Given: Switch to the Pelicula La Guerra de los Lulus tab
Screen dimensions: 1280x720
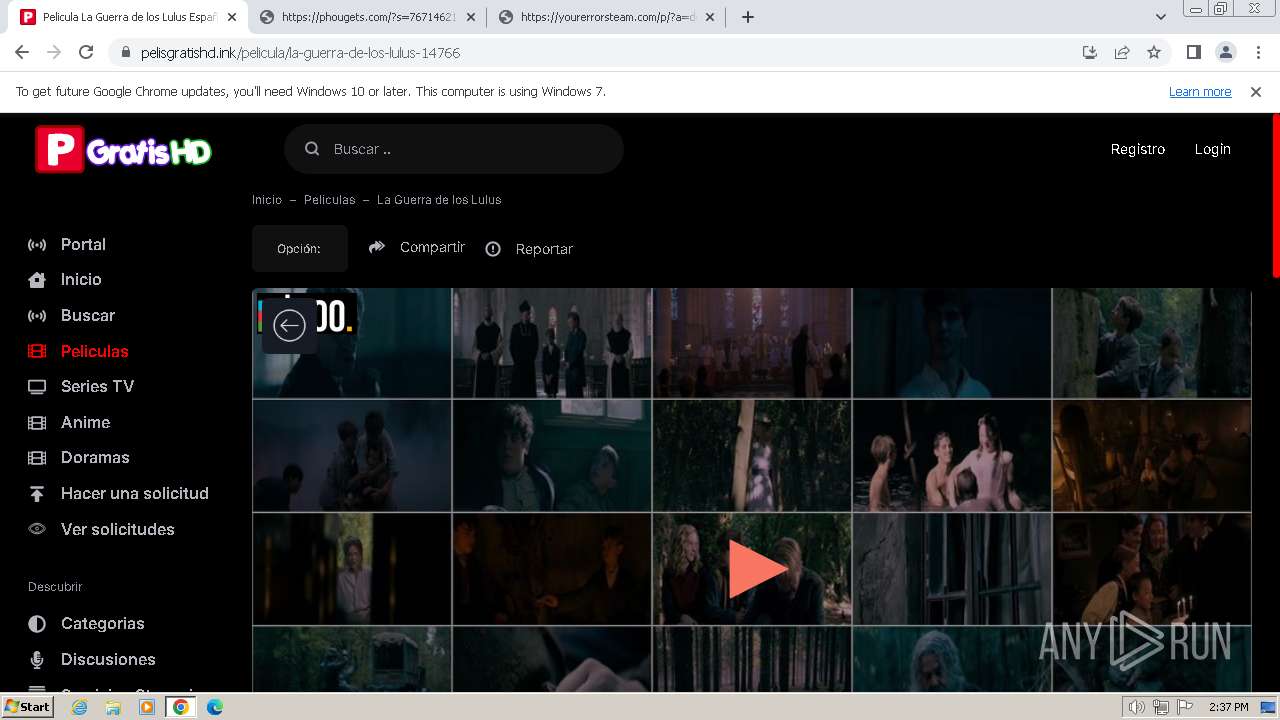Looking at the screenshot, I should (129, 17).
